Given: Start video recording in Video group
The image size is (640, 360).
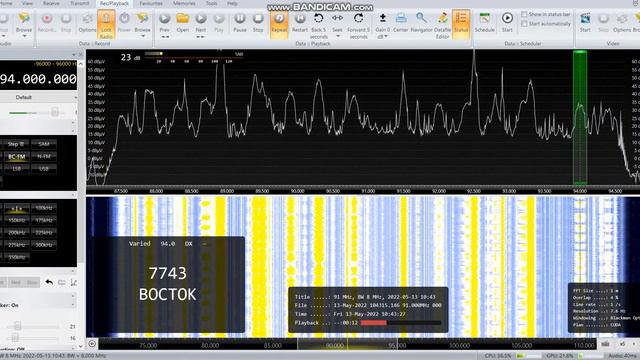Looking at the screenshot, I should point(585,22).
